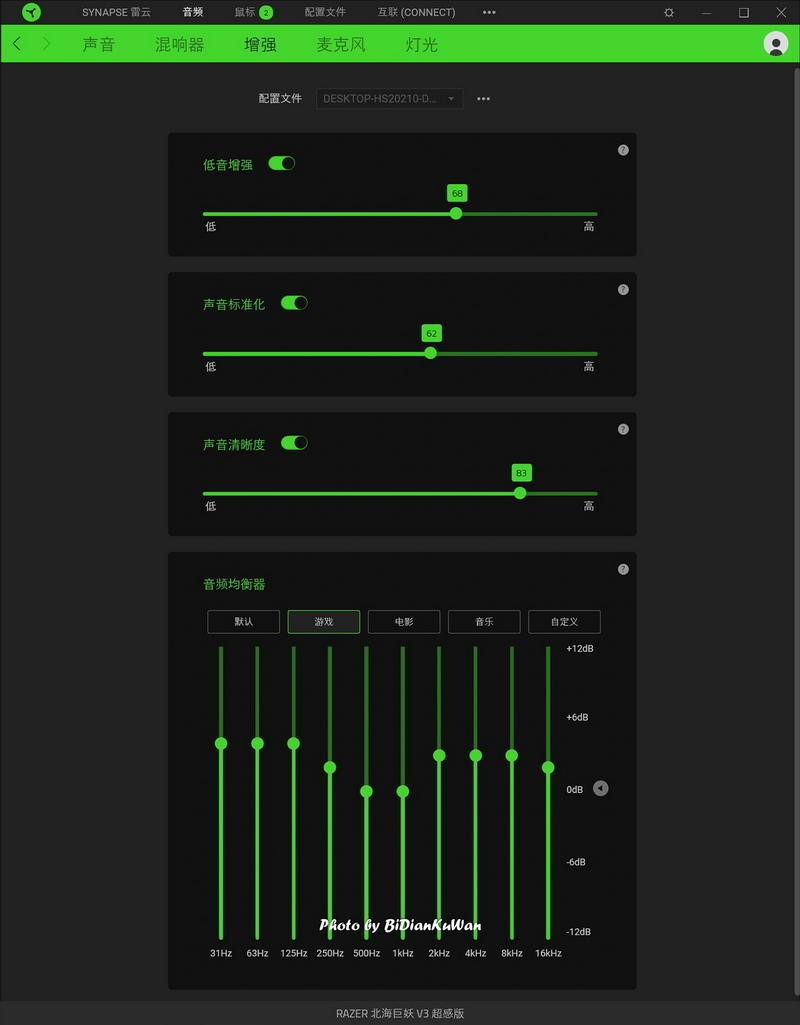Open help icon for 声音清晰度 panel
The height and width of the screenshot is (1025, 800).
click(x=623, y=429)
